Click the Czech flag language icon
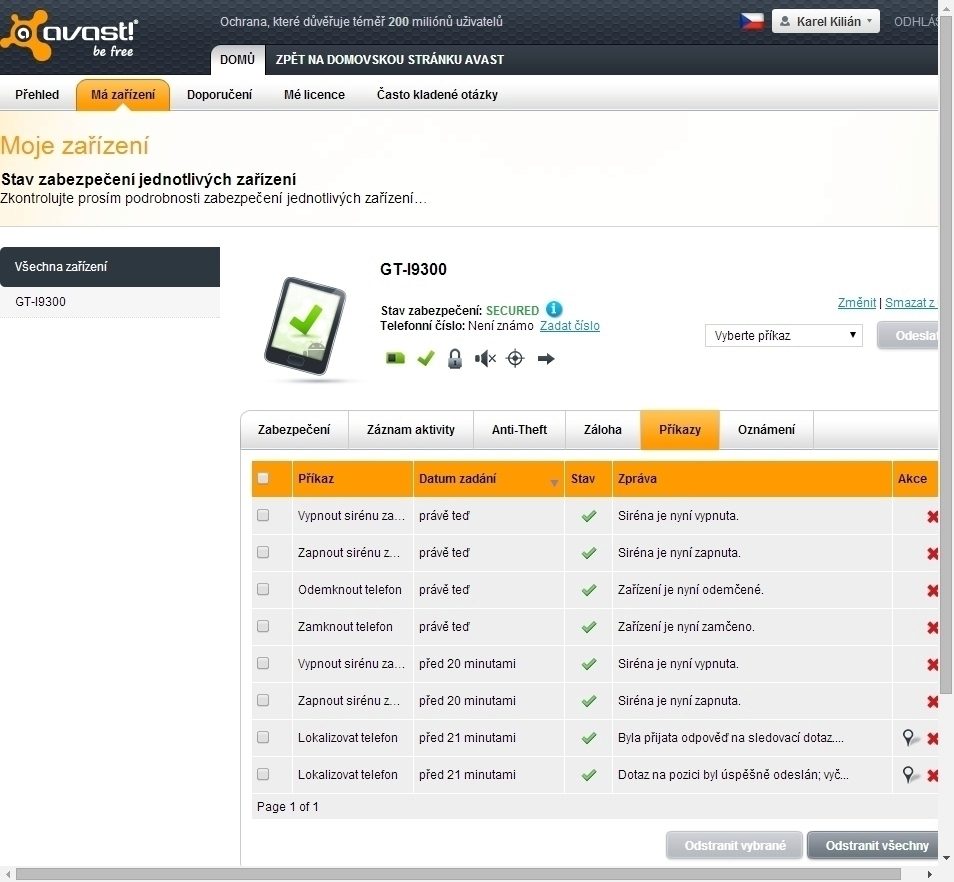This screenshot has height=882, width=954. 751,21
